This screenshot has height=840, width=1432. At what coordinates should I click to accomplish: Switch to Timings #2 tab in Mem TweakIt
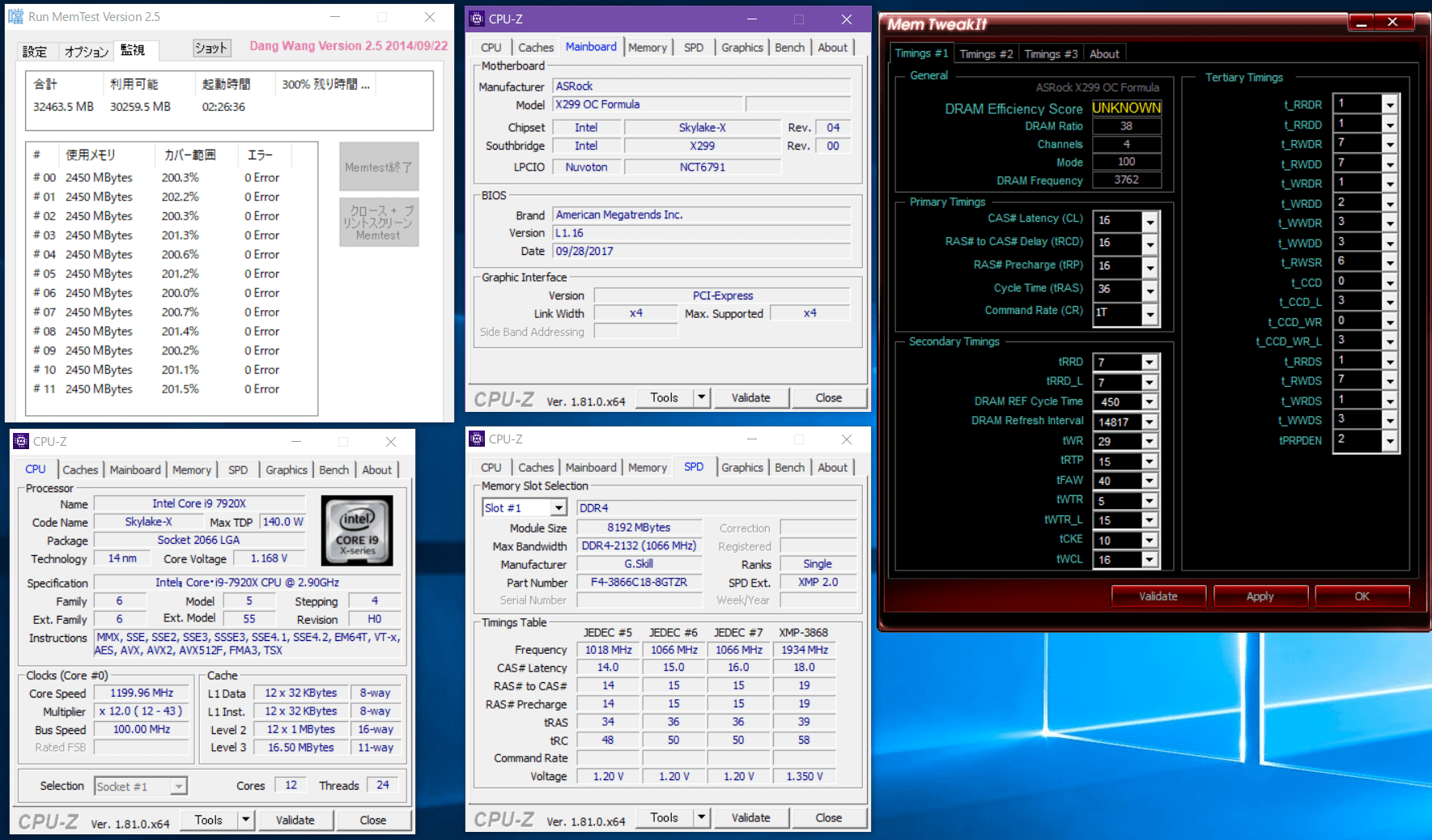985,53
